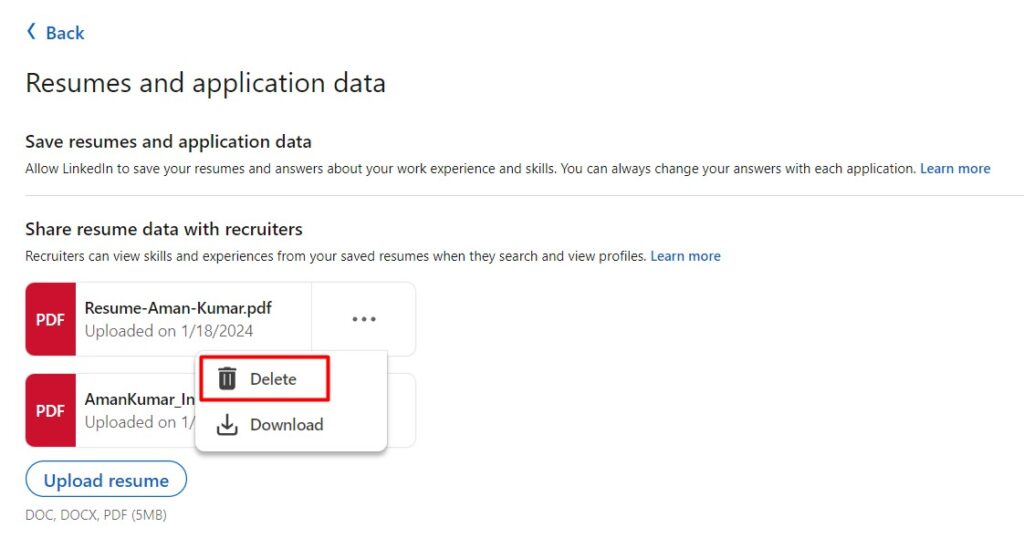Click the Resumes and application data page title
The width and height of the screenshot is (1024, 538).
point(205,82)
